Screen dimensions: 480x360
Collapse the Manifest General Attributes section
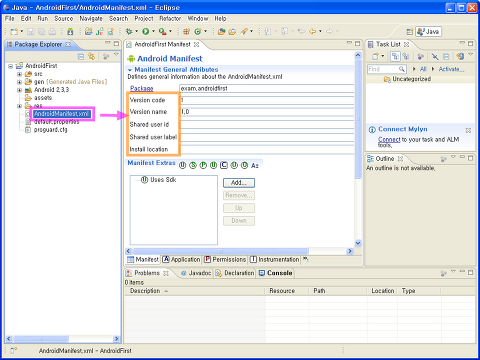(x=130, y=70)
